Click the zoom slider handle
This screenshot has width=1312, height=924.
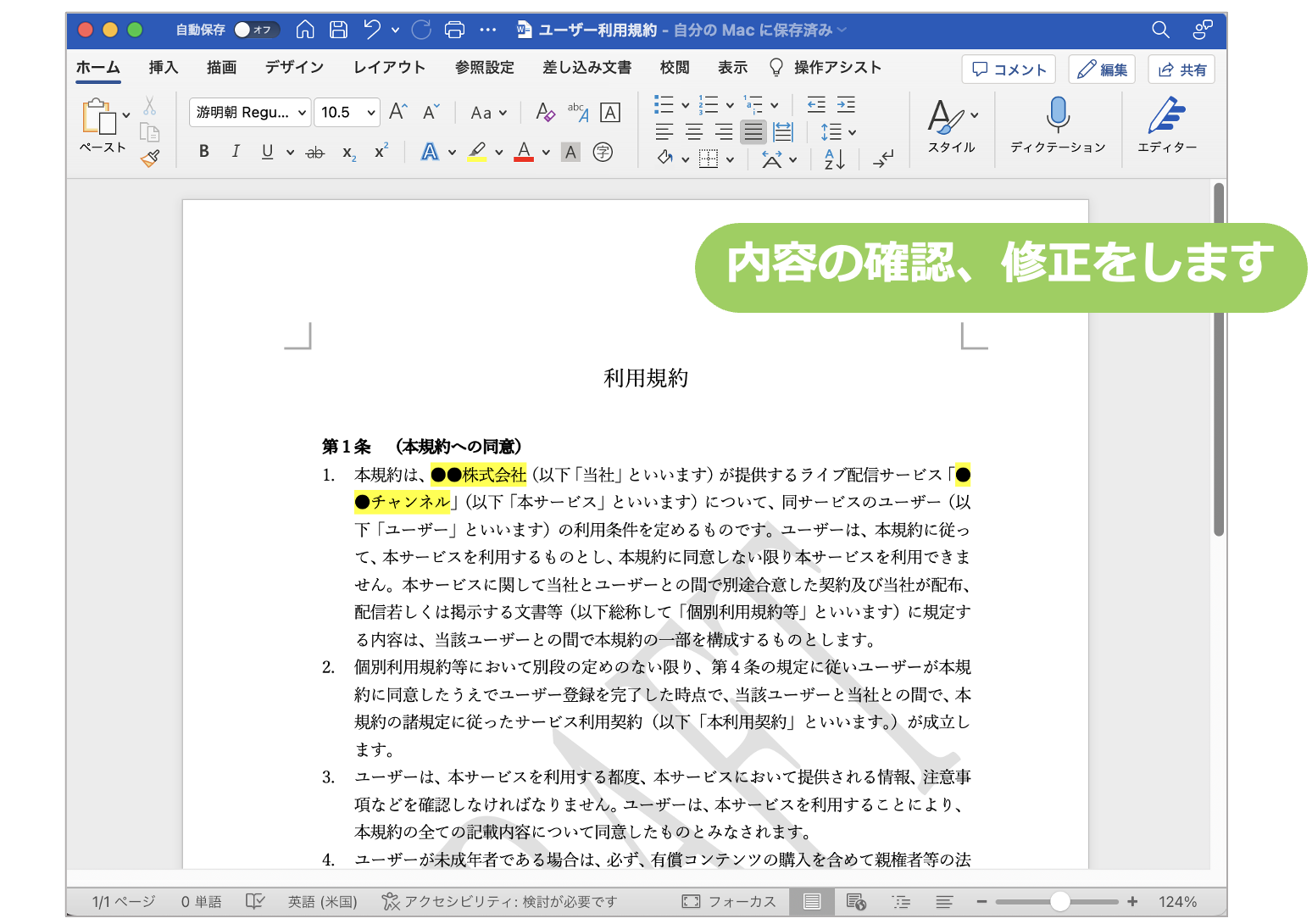[1059, 902]
